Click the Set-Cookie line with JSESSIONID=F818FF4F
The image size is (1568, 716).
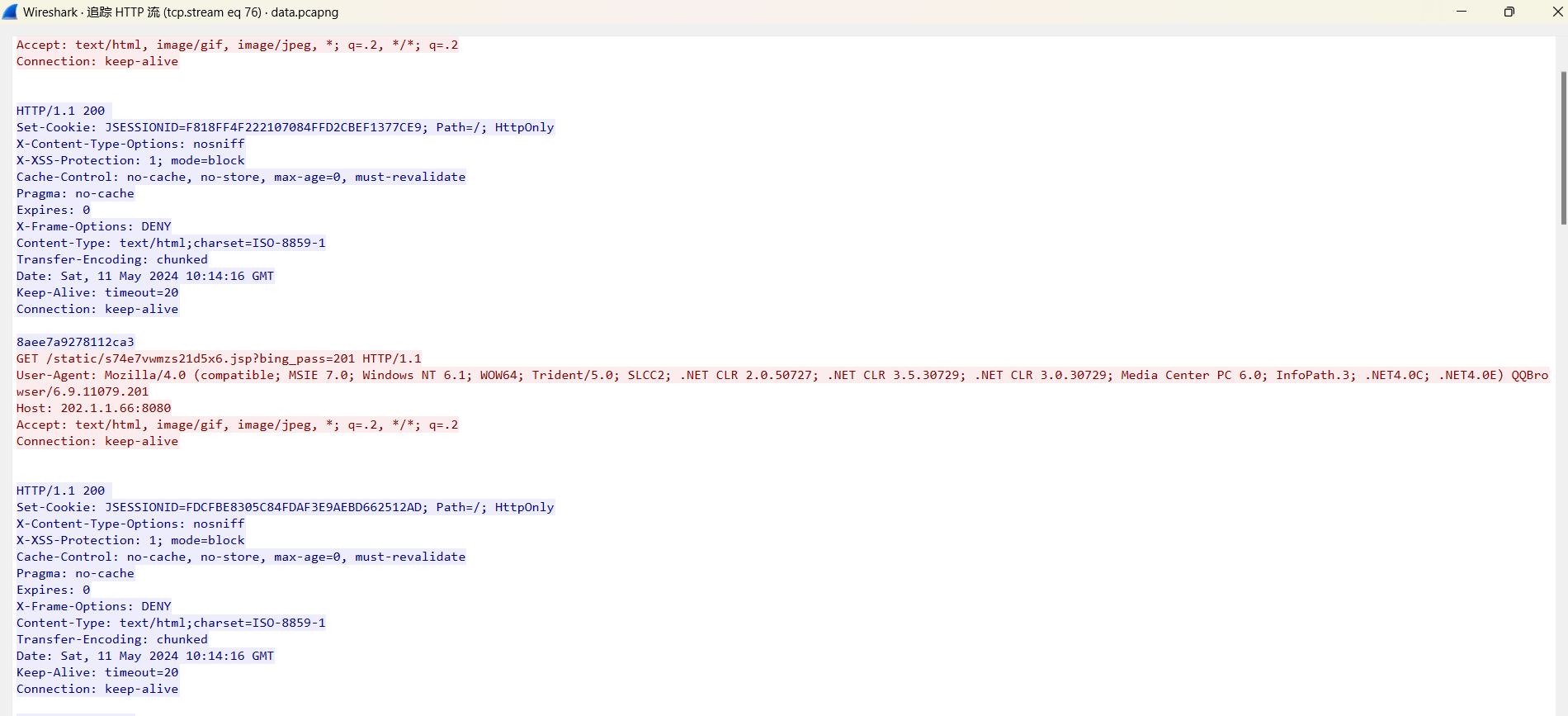pyautogui.click(x=286, y=127)
